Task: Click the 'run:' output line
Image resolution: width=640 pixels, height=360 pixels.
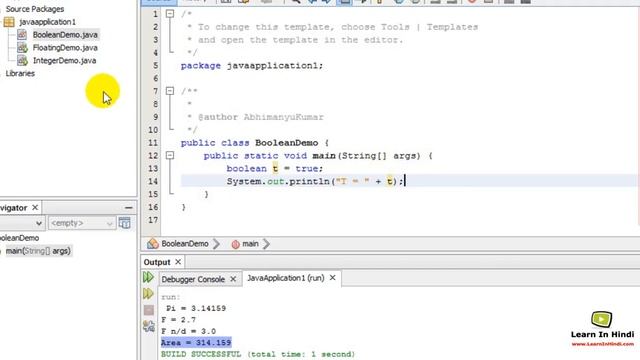Action: 171,297
